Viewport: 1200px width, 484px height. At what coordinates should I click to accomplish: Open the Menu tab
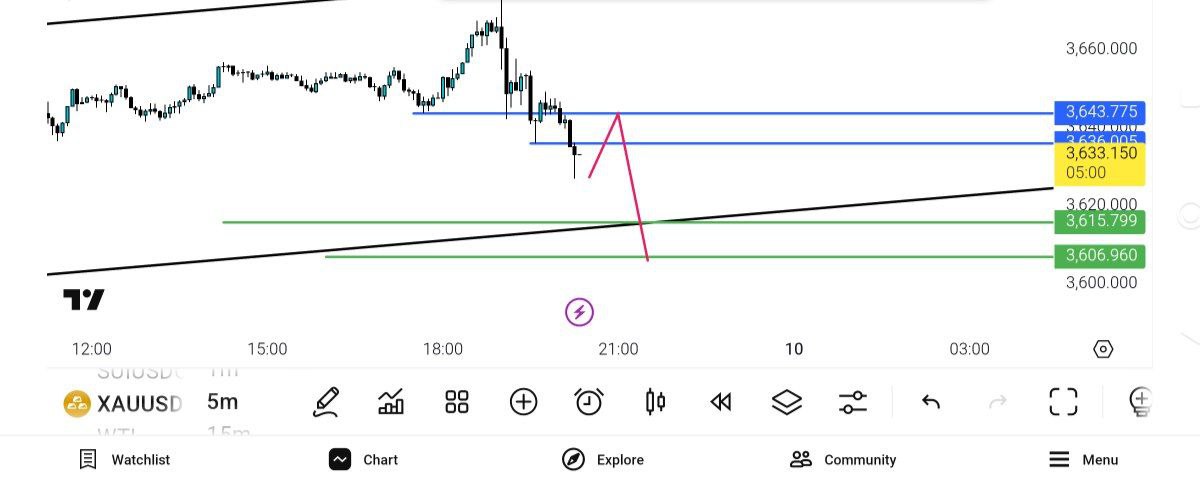point(1084,460)
